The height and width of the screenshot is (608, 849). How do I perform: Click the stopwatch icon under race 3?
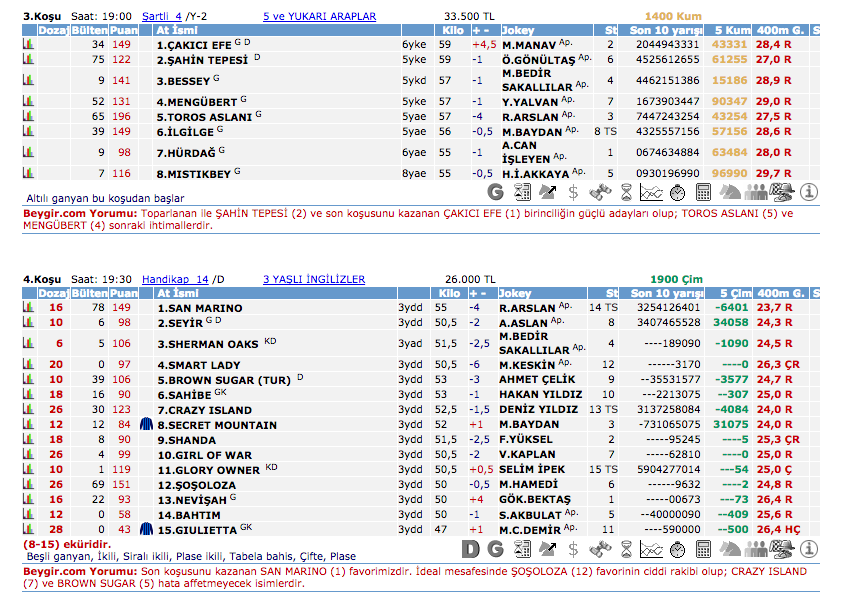click(677, 191)
